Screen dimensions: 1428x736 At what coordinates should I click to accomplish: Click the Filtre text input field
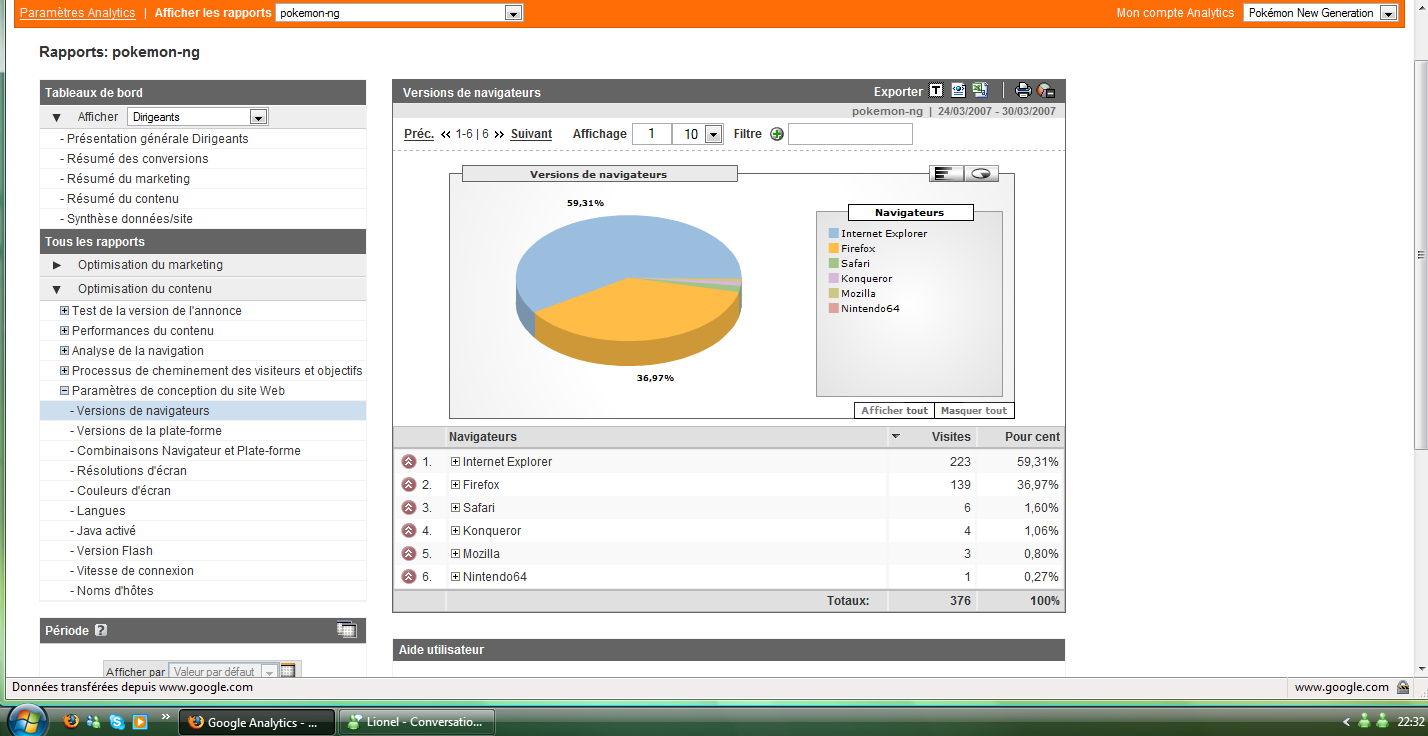pyautogui.click(x=850, y=134)
